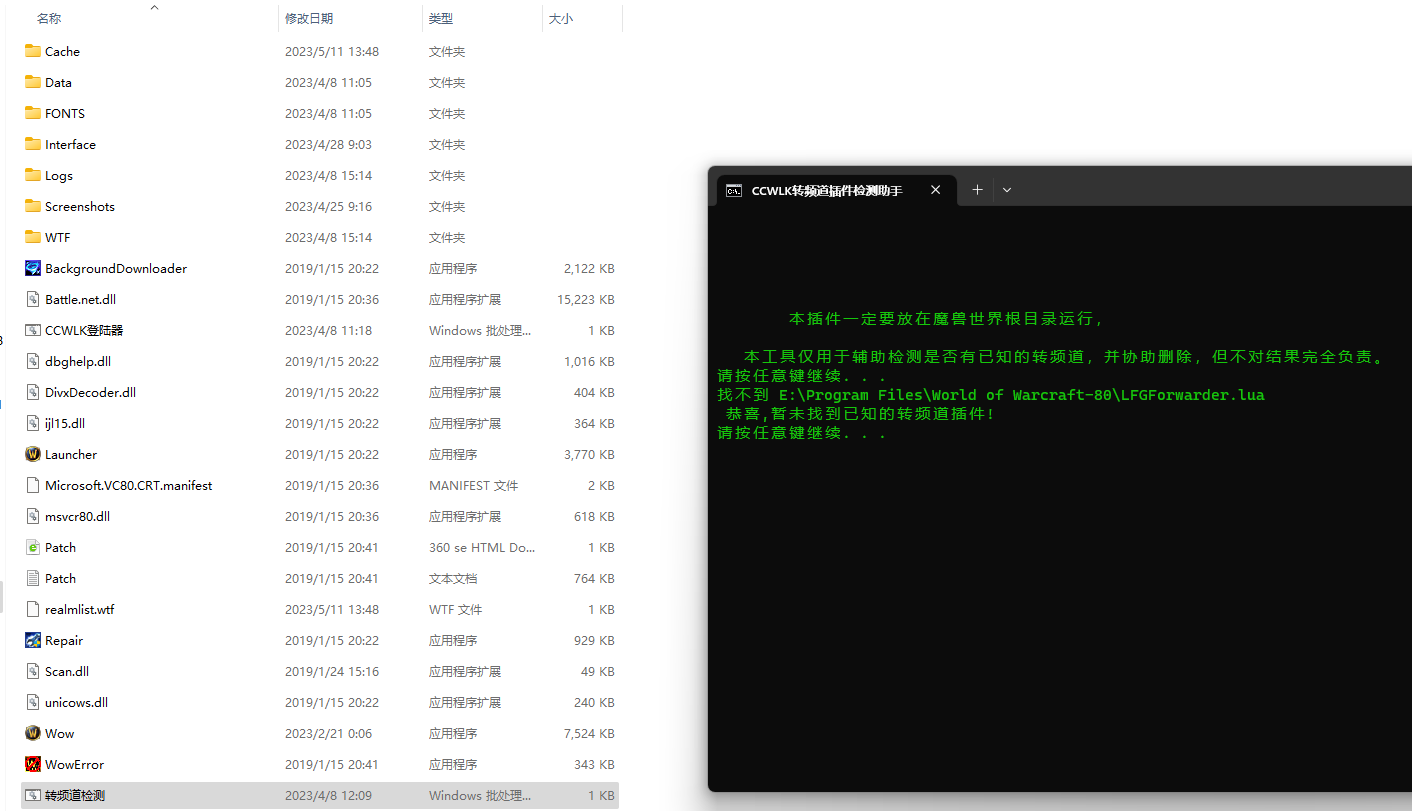Open terminal tab dropdown chevron
The height and width of the screenshot is (811, 1412).
(x=1007, y=190)
